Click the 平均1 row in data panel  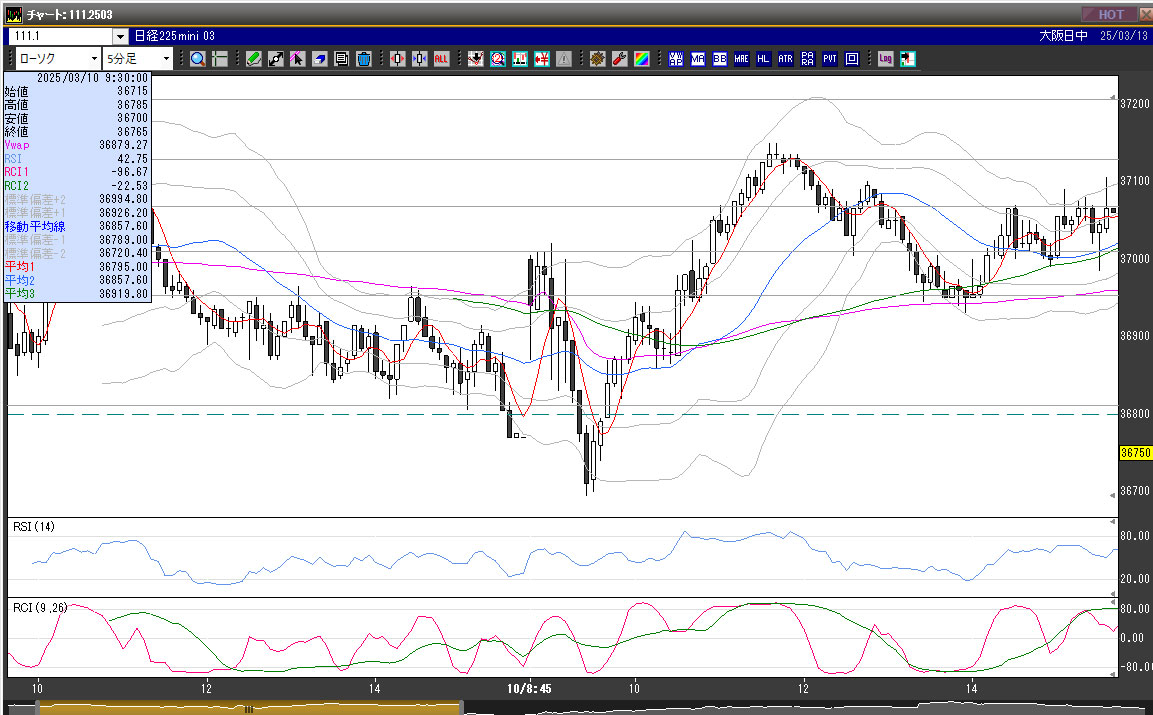[x=76, y=267]
